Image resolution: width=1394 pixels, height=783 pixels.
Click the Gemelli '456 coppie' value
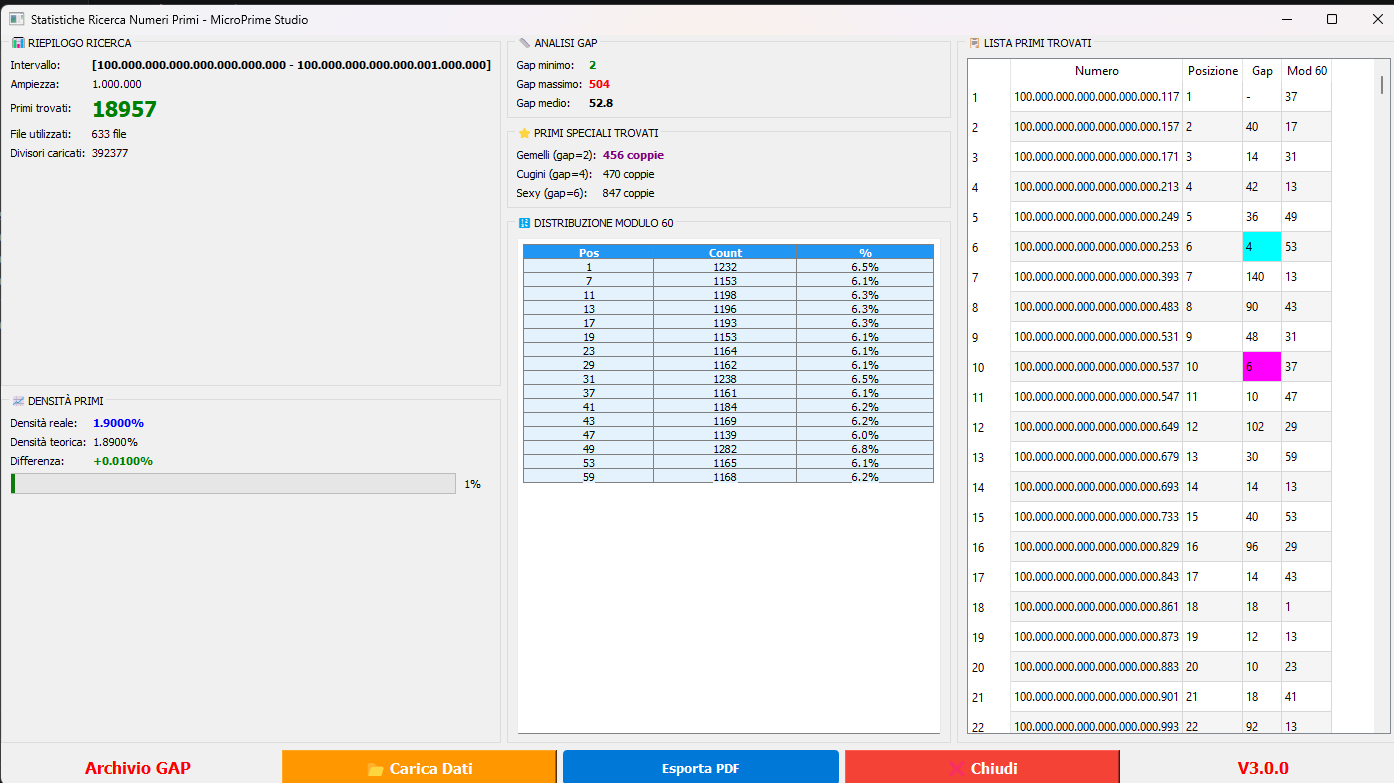633,155
